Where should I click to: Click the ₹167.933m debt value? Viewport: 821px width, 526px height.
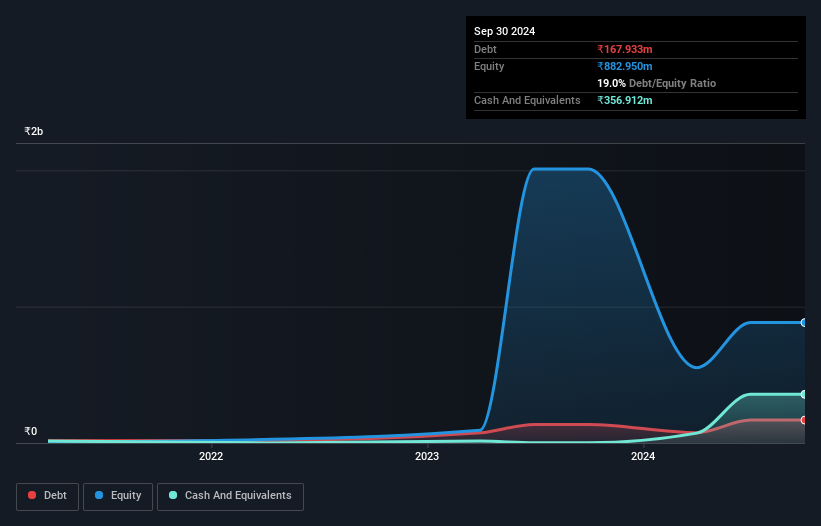625,49
